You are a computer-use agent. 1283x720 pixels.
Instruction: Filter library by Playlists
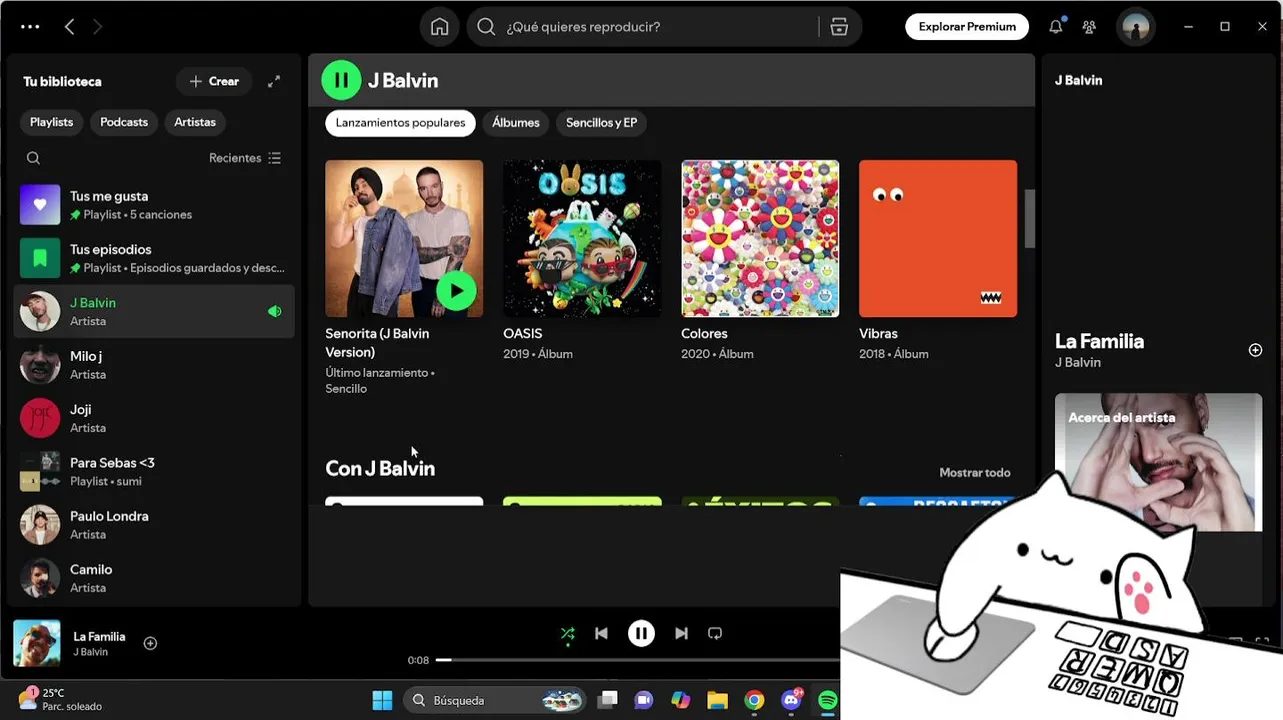coord(51,122)
